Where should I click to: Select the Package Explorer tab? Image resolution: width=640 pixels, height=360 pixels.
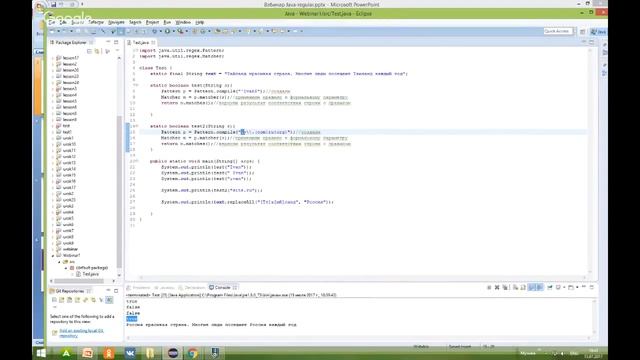tap(71, 42)
